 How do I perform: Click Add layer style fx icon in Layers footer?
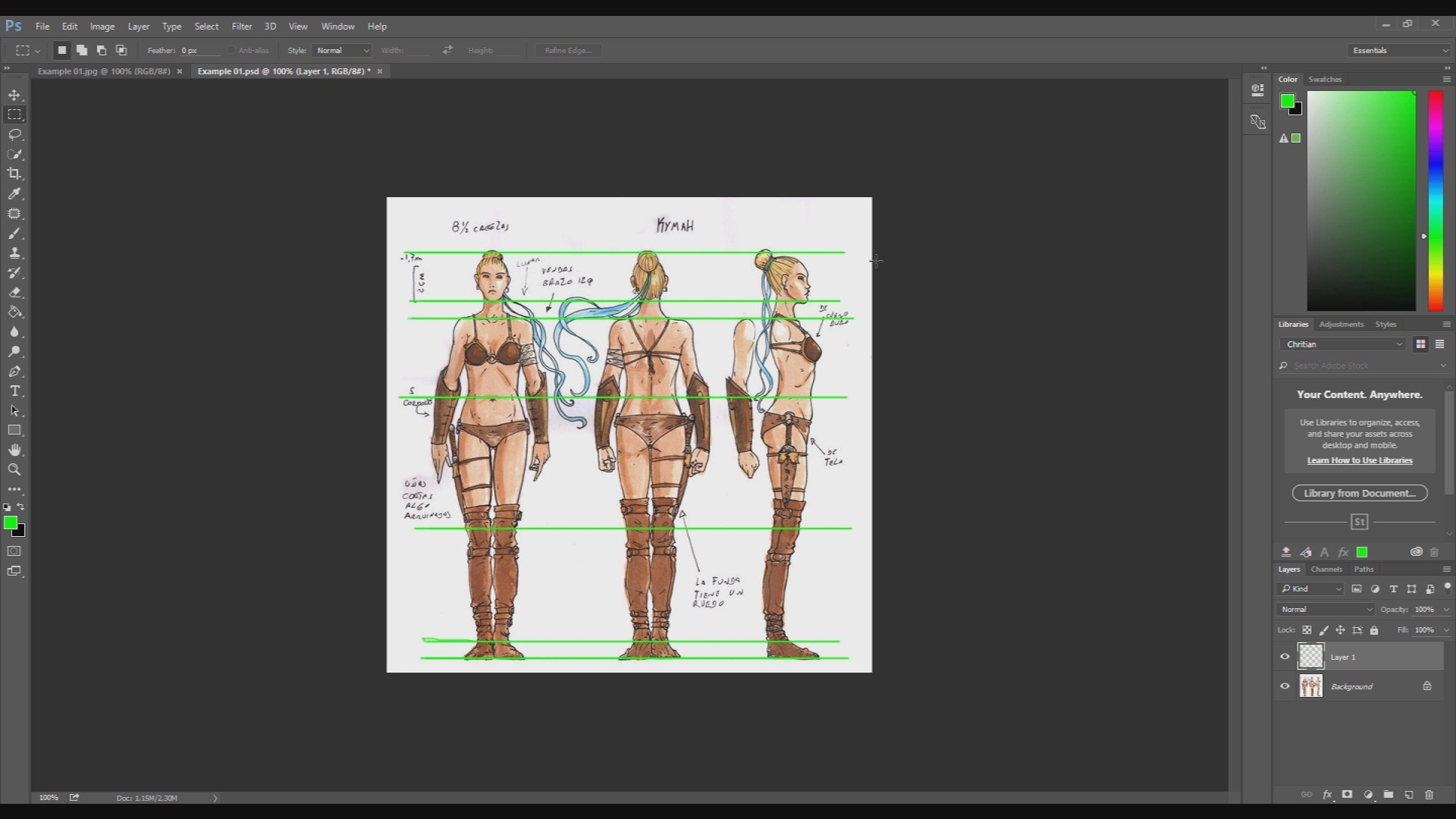1327,795
